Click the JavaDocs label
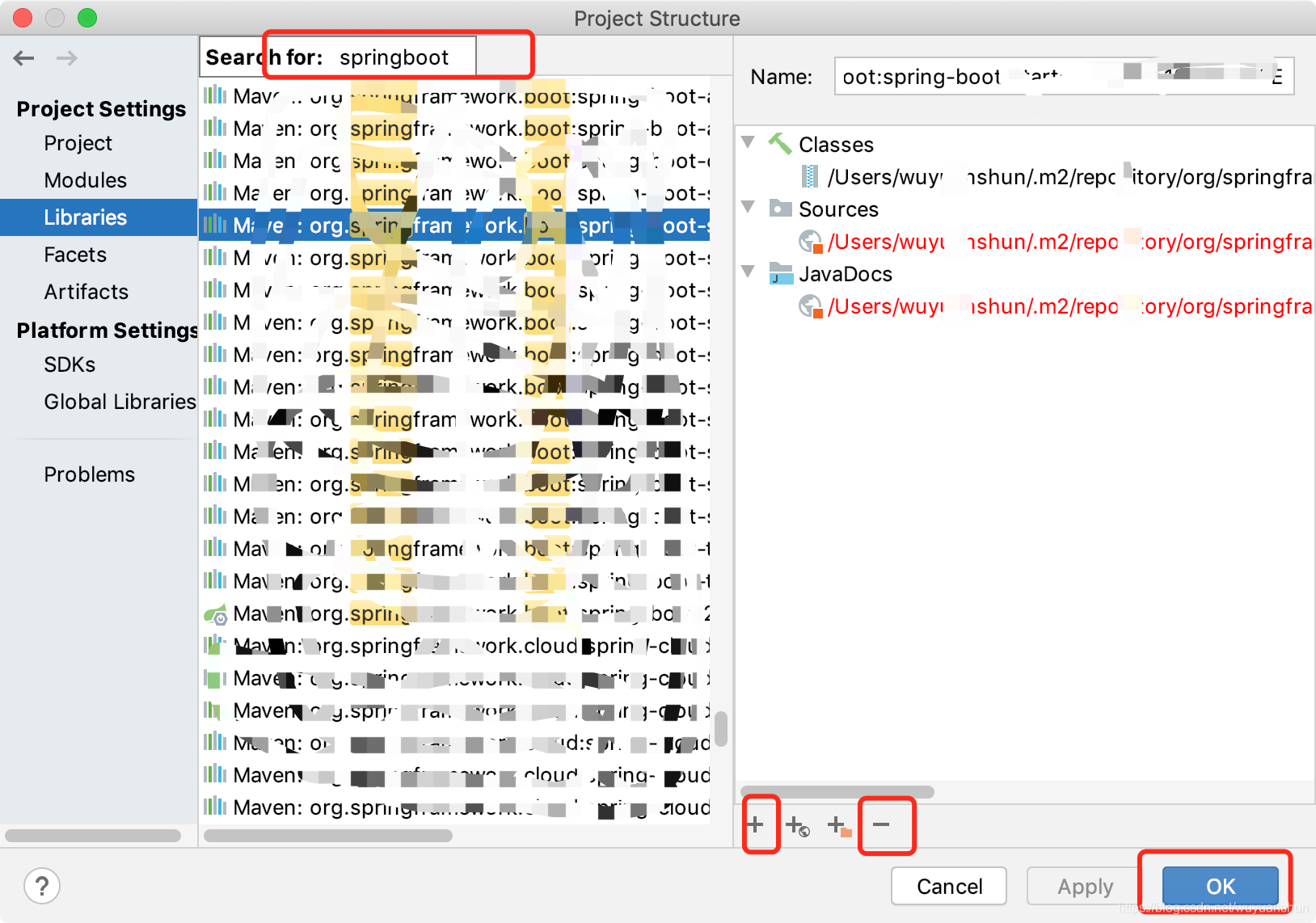Screen dimensions: 1316x923 846,274
